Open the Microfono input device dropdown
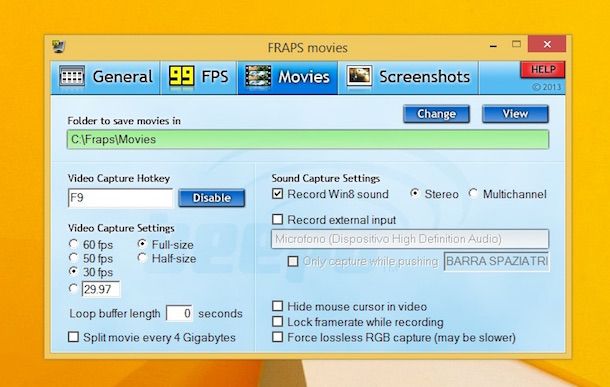Viewport: 610px width, 387px height. click(x=410, y=239)
